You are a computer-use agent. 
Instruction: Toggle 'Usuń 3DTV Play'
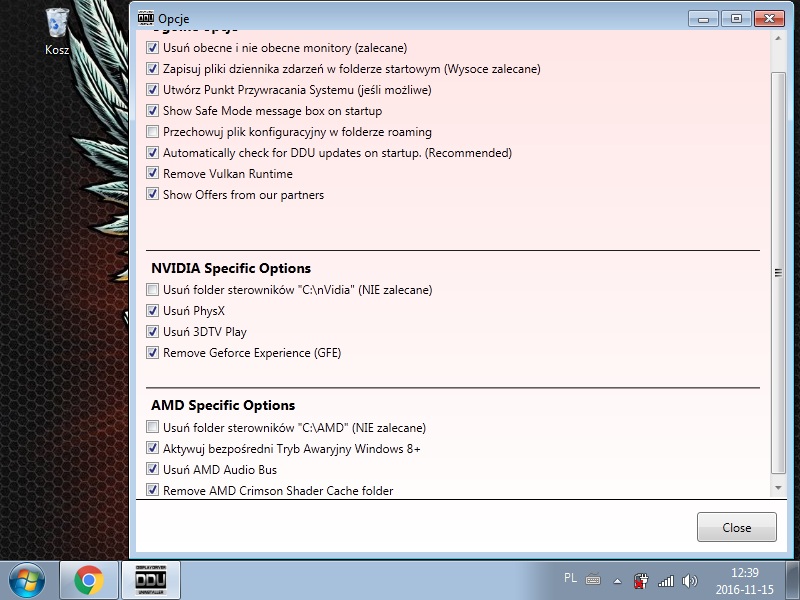pyautogui.click(x=153, y=332)
